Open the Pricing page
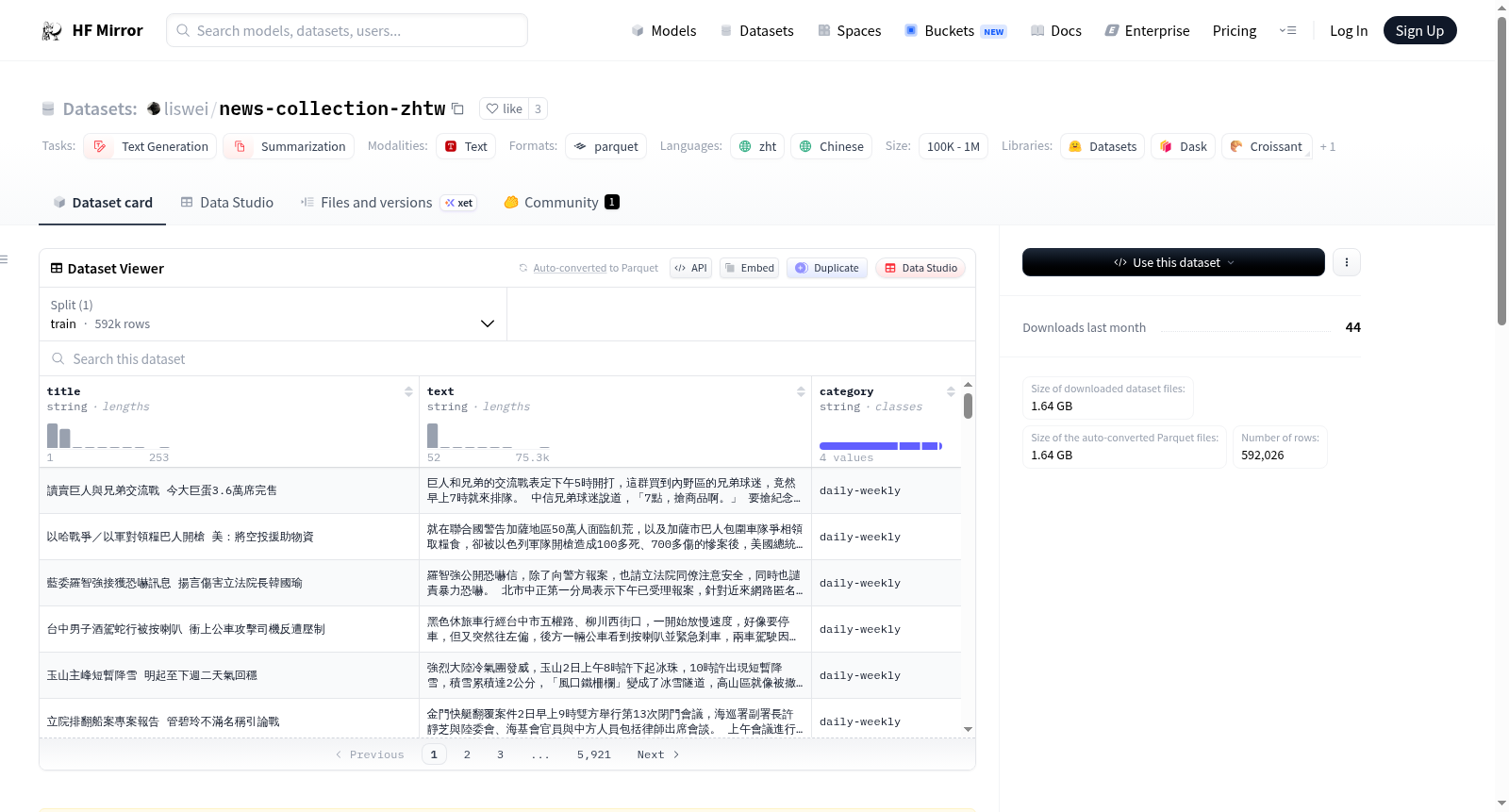 pyautogui.click(x=1235, y=30)
